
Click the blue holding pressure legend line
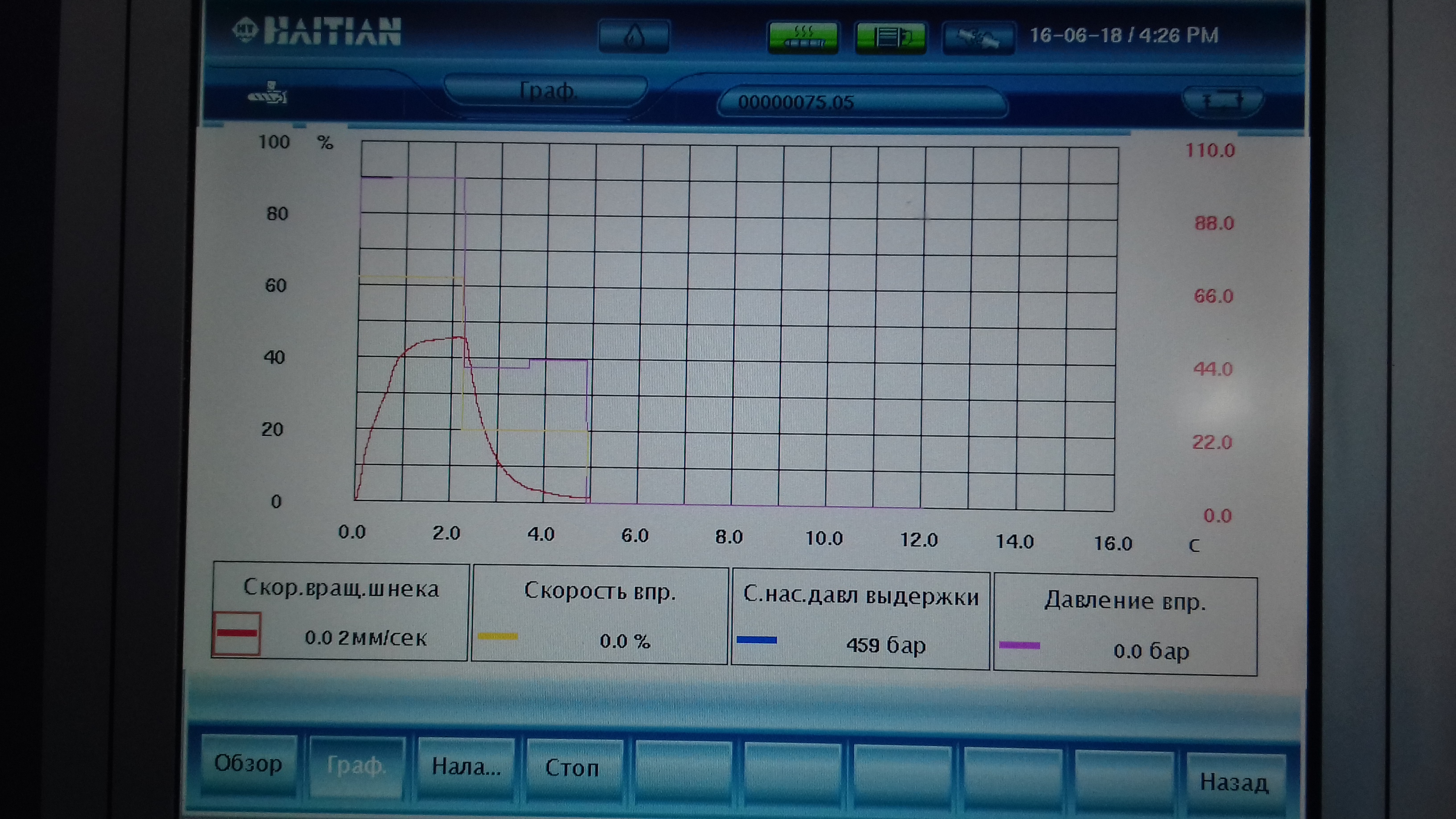pyautogui.click(x=756, y=641)
